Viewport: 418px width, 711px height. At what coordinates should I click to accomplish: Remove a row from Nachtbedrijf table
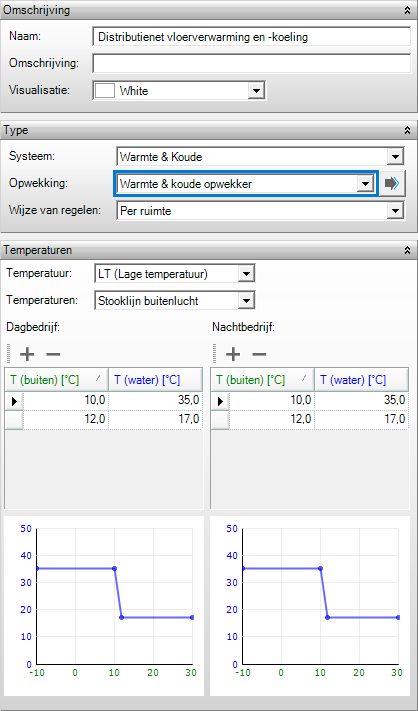(259, 354)
